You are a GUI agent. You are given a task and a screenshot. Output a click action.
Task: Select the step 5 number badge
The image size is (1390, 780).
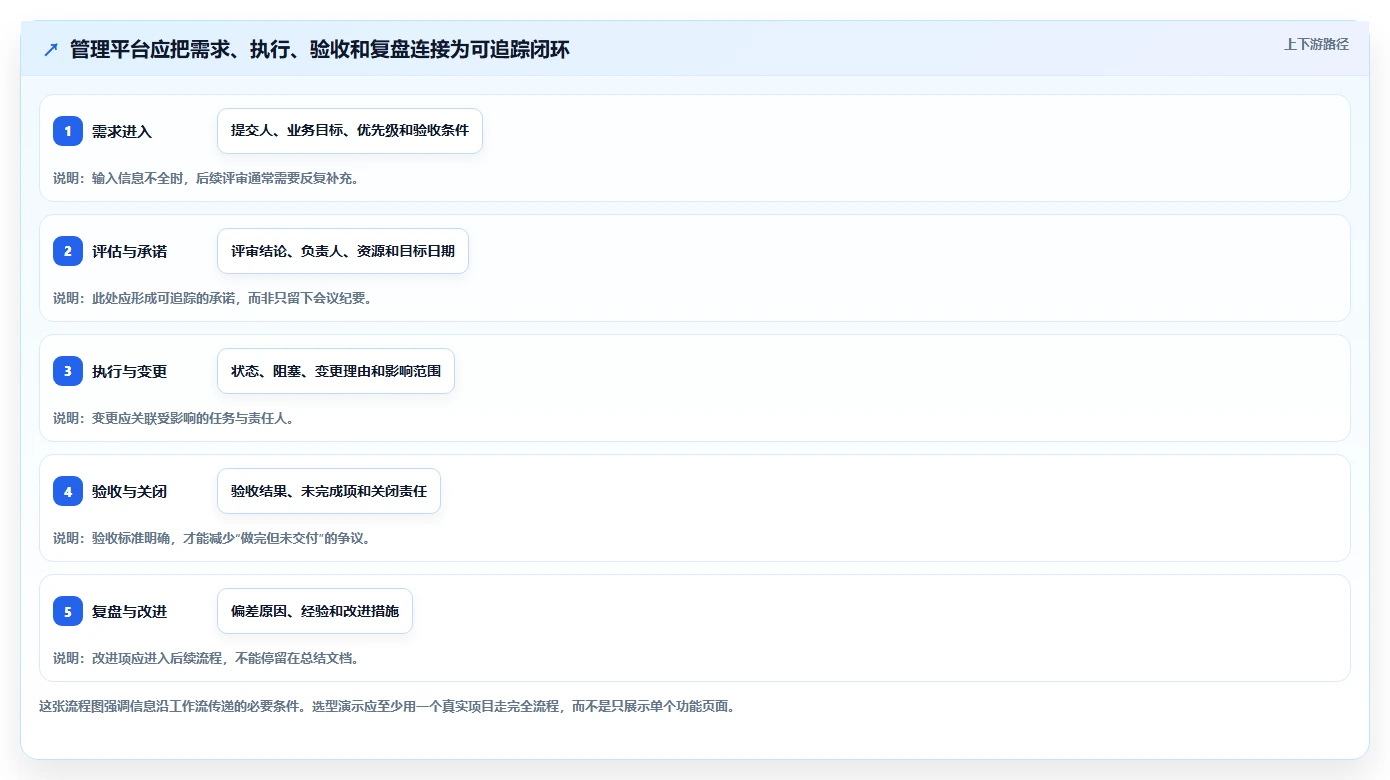coord(68,611)
